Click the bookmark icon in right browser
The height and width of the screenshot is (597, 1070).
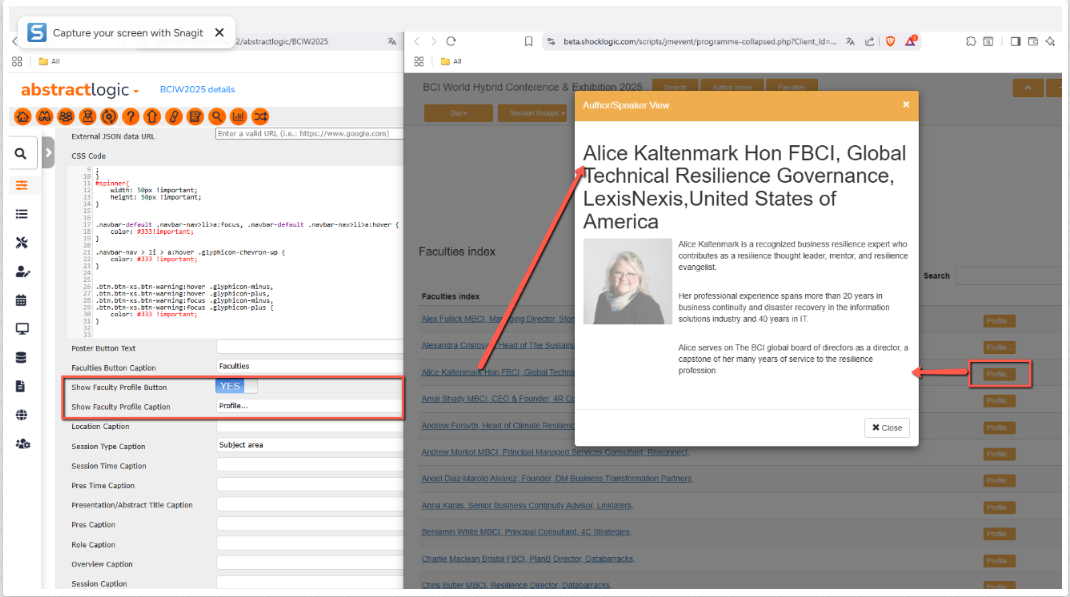coord(528,42)
